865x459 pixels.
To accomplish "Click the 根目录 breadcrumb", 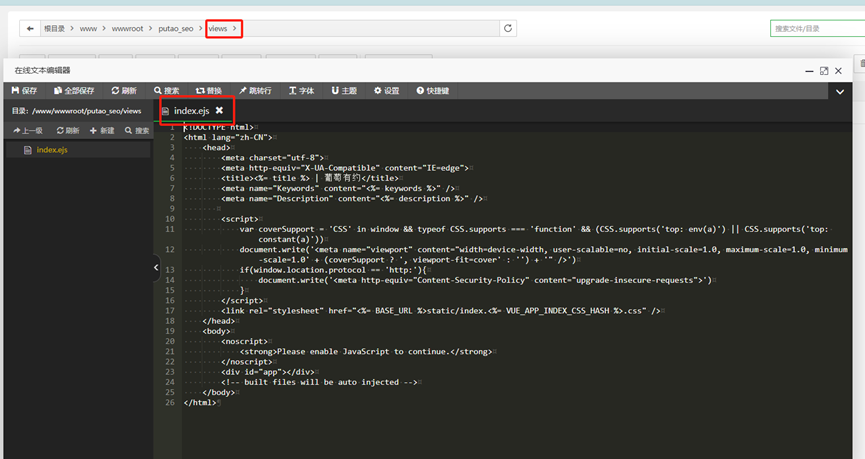I will 54,29.
